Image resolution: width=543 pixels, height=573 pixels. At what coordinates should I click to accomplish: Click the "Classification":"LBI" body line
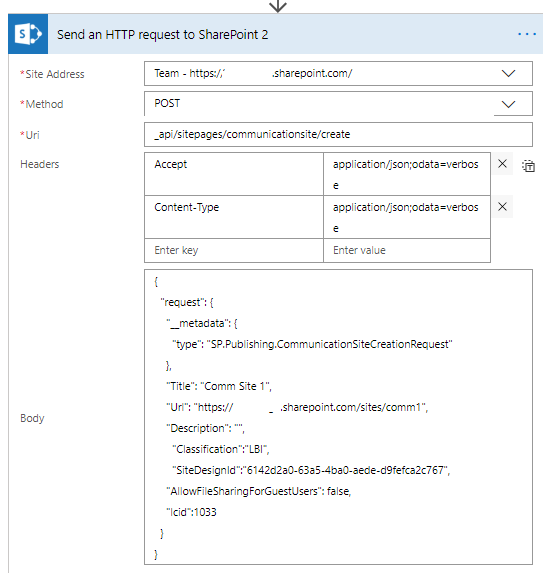(x=221, y=449)
